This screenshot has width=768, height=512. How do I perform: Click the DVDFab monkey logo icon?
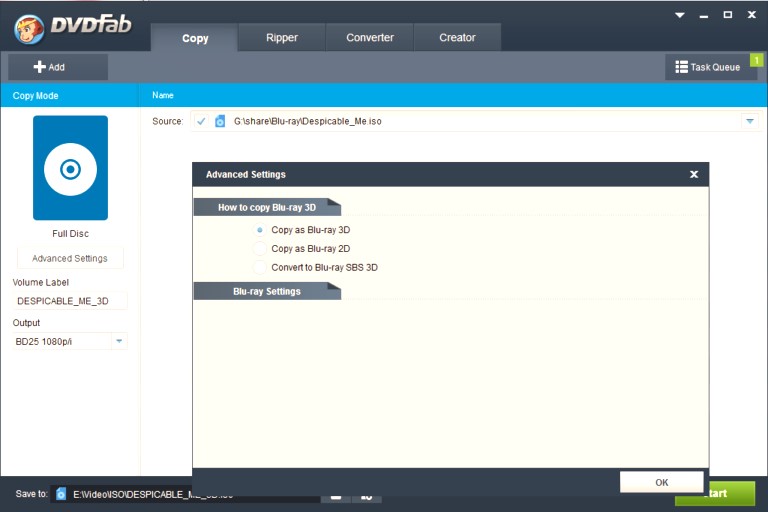coord(28,29)
